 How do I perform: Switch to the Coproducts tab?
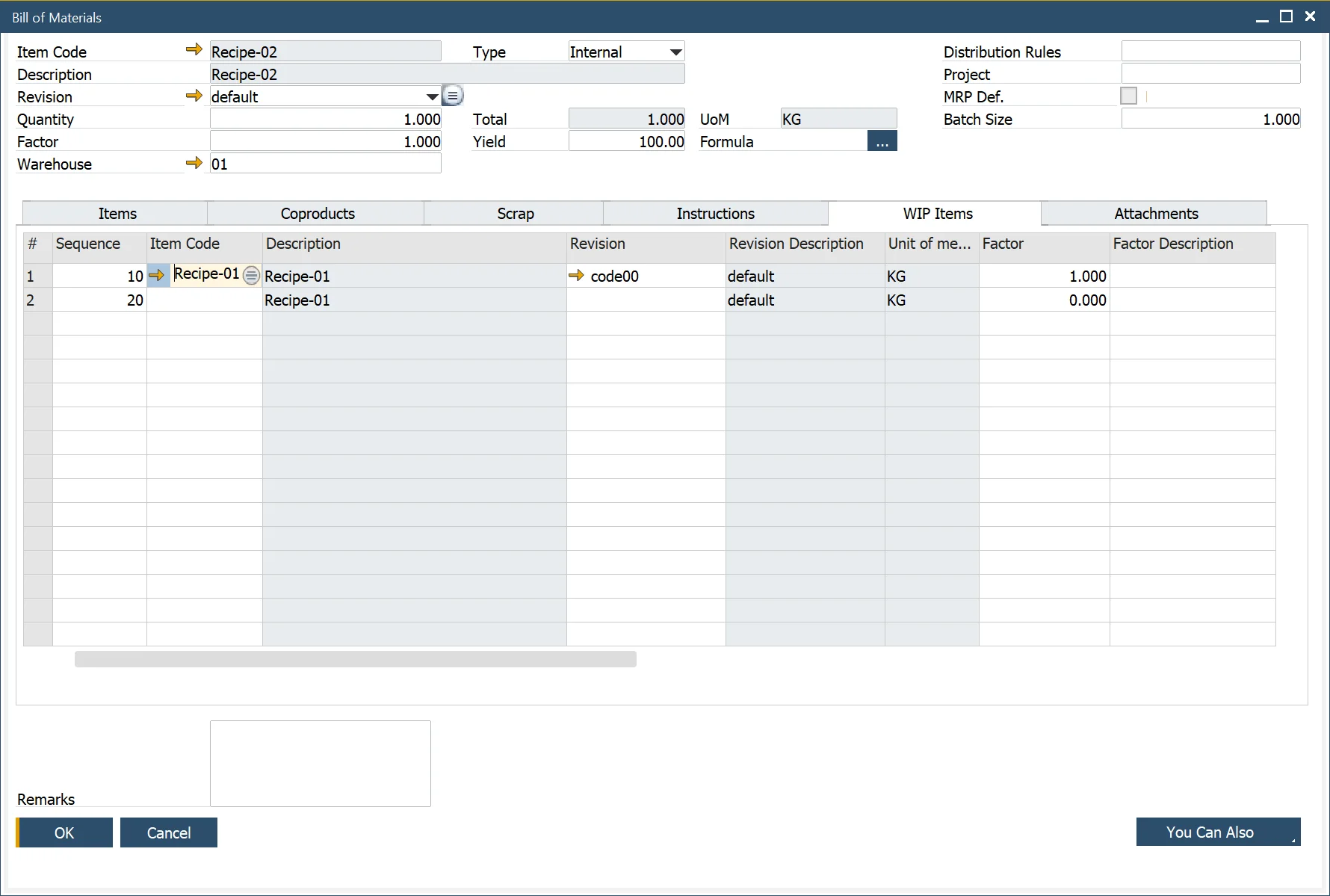point(317,214)
